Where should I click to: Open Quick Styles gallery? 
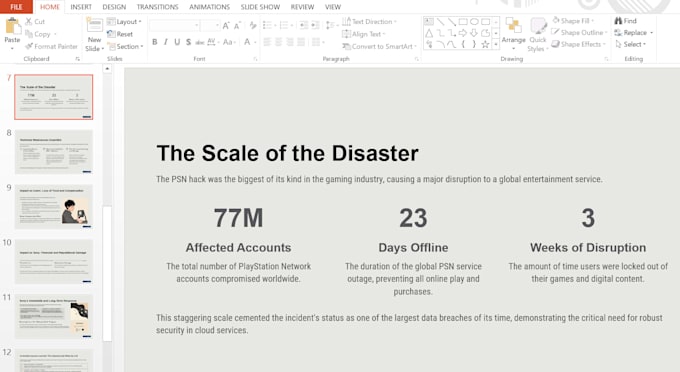tap(538, 35)
